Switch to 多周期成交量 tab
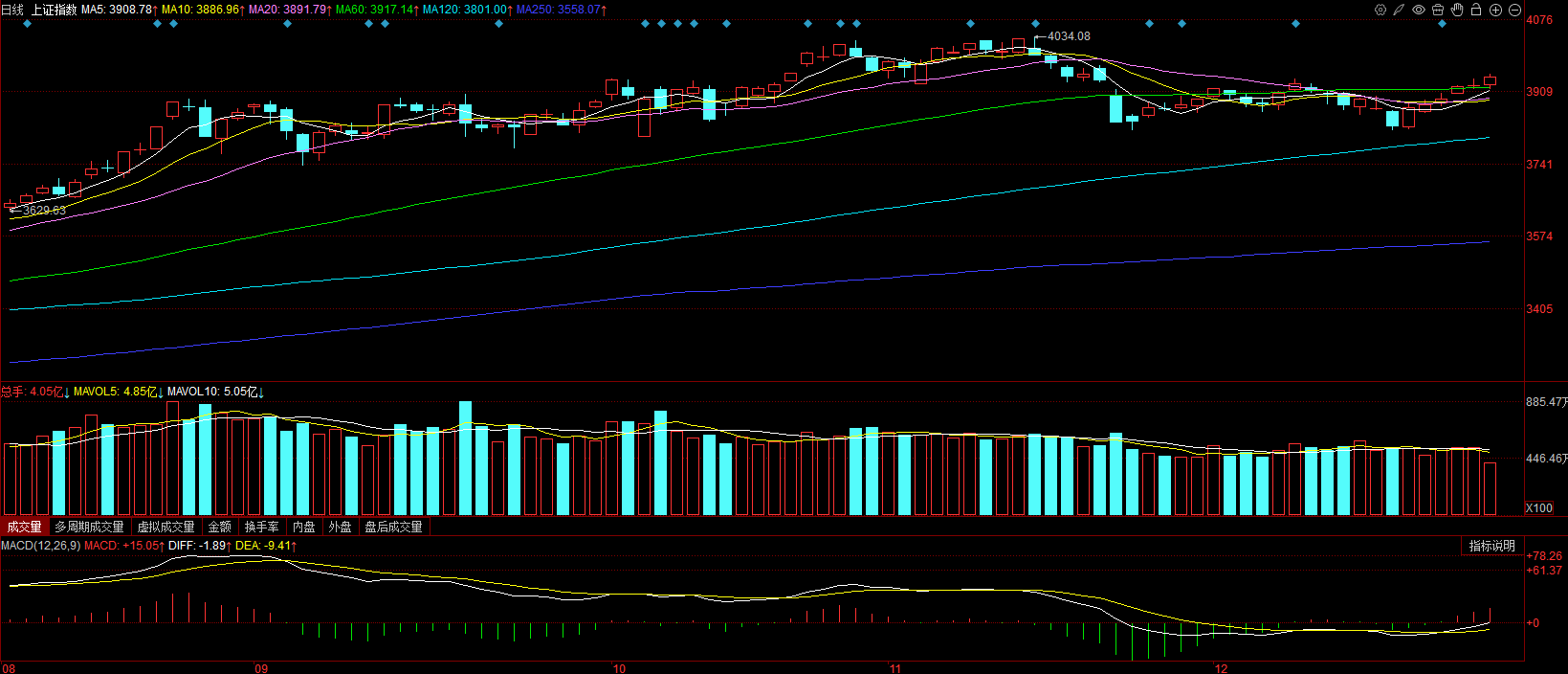This screenshot has width=1568, height=674. [x=89, y=527]
